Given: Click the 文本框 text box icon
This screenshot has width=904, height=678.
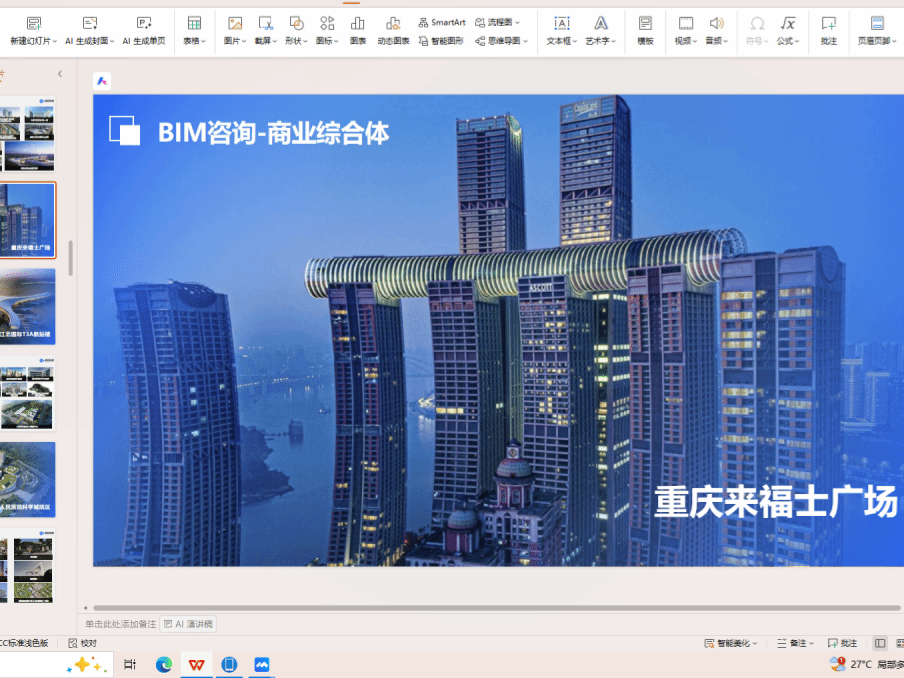Looking at the screenshot, I should pos(562,23).
